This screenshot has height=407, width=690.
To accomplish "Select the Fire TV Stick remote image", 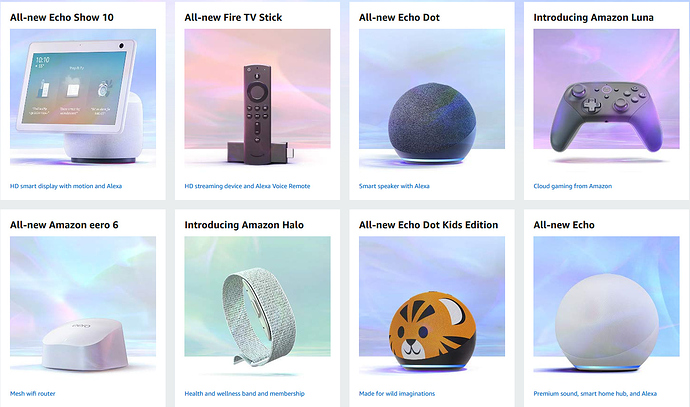I will tap(257, 99).
